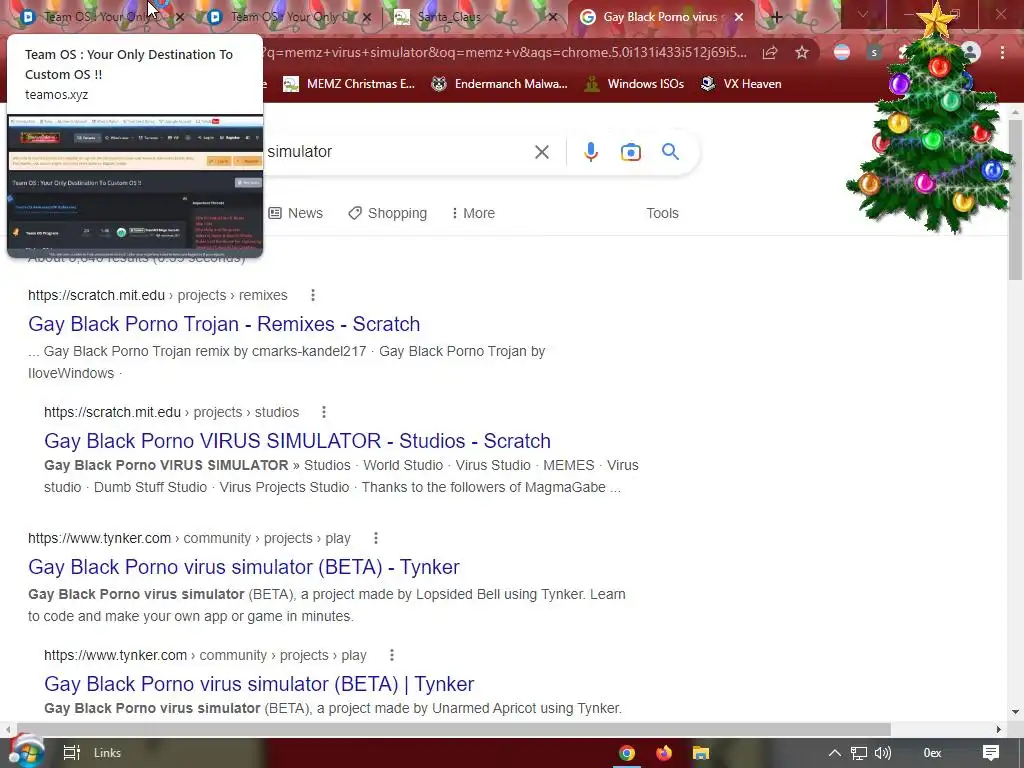Close the Gay Black Porno virus tab
Image resolution: width=1024 pixels, height=768 pixels.
tap(739, 18)
